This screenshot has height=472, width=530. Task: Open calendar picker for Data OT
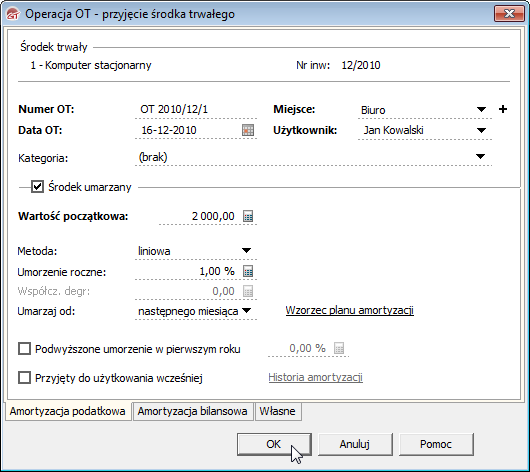tap(248, 130)
